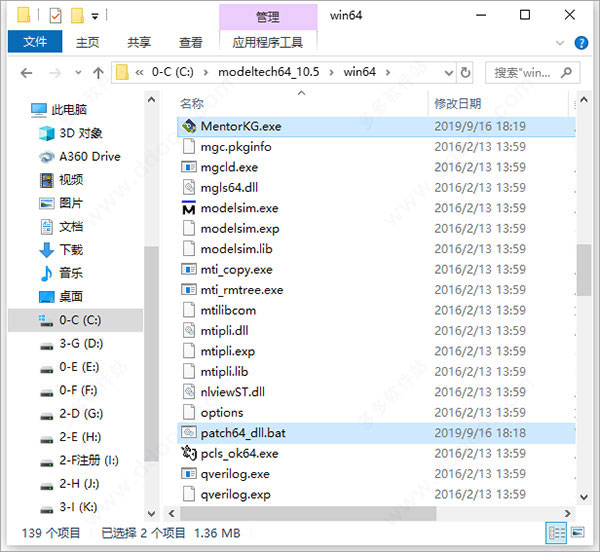Click the navigation pane scrollbar thumb
Viewport: 600px width, 552px height.
click(x=151, y=355)
